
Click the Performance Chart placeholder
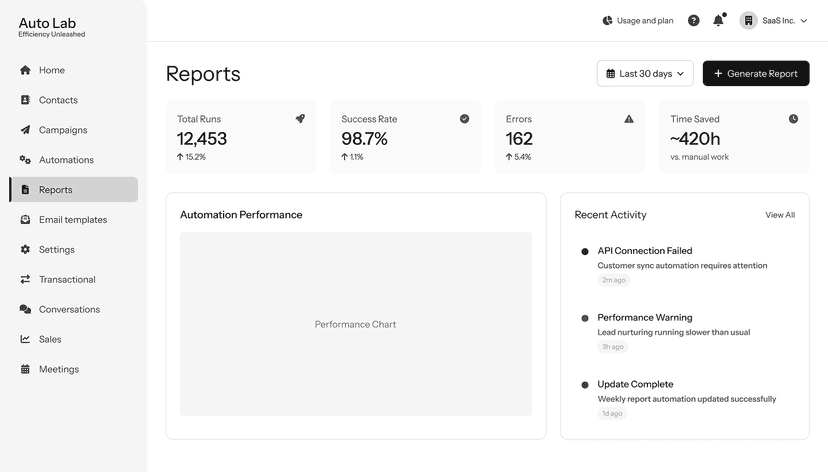(x=355, y=324)
